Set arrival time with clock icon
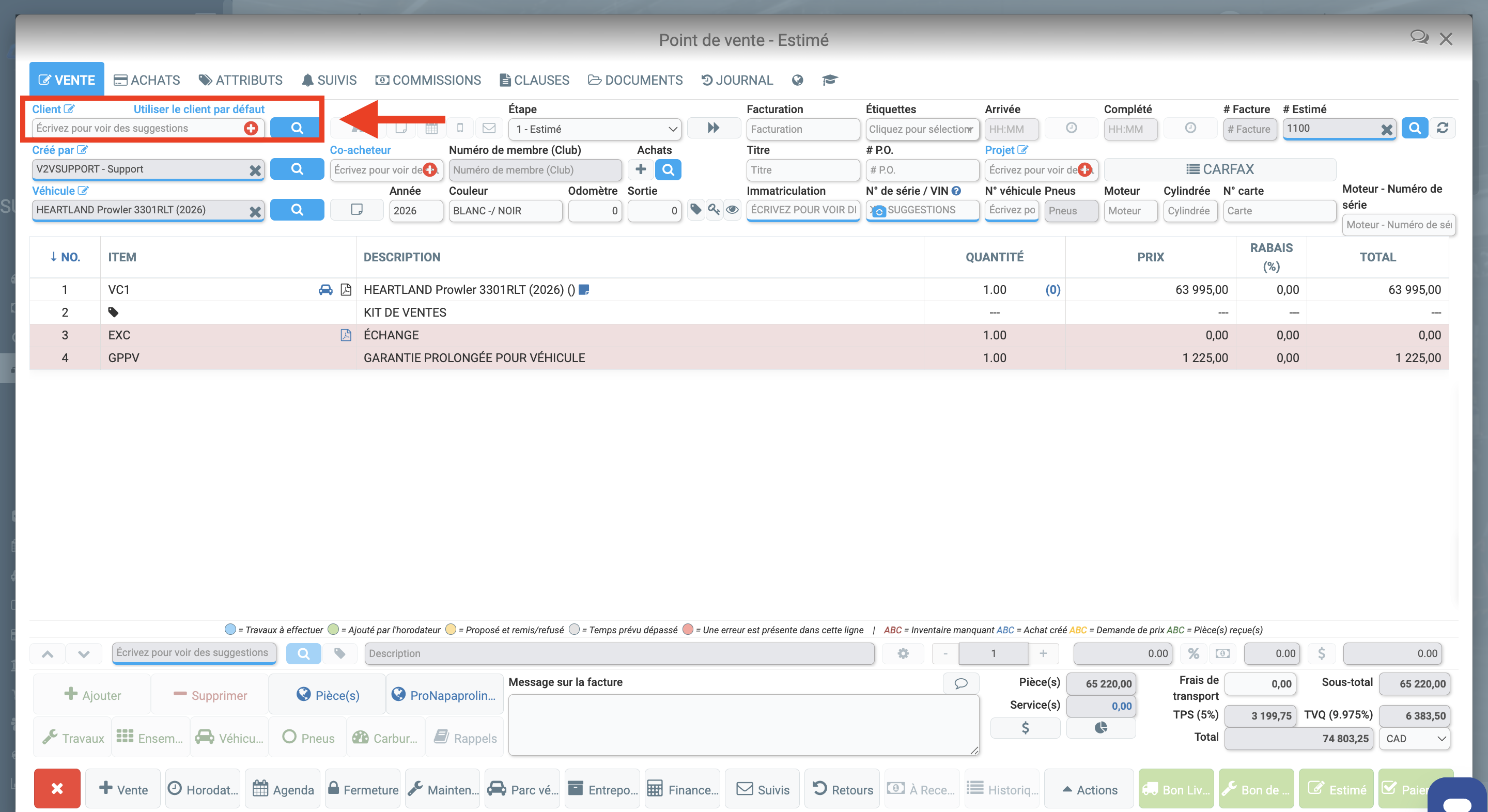Image resolution: width=1488 pixels, height=812 pixels. [x=1071, y=128]
